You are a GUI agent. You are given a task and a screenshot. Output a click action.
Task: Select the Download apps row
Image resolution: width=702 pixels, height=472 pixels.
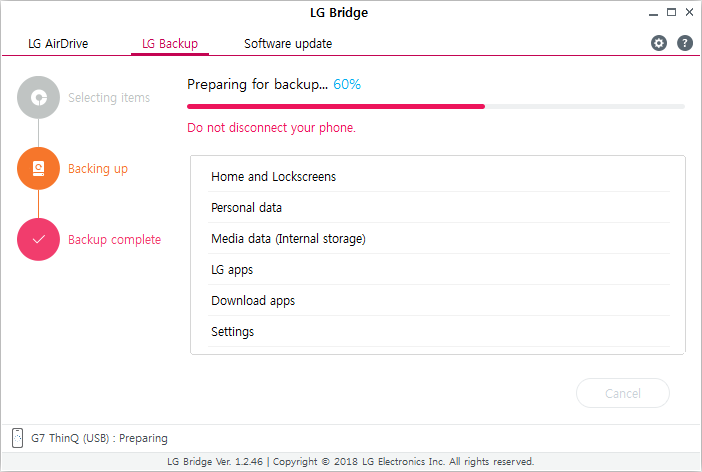click(x=439, y=300)
